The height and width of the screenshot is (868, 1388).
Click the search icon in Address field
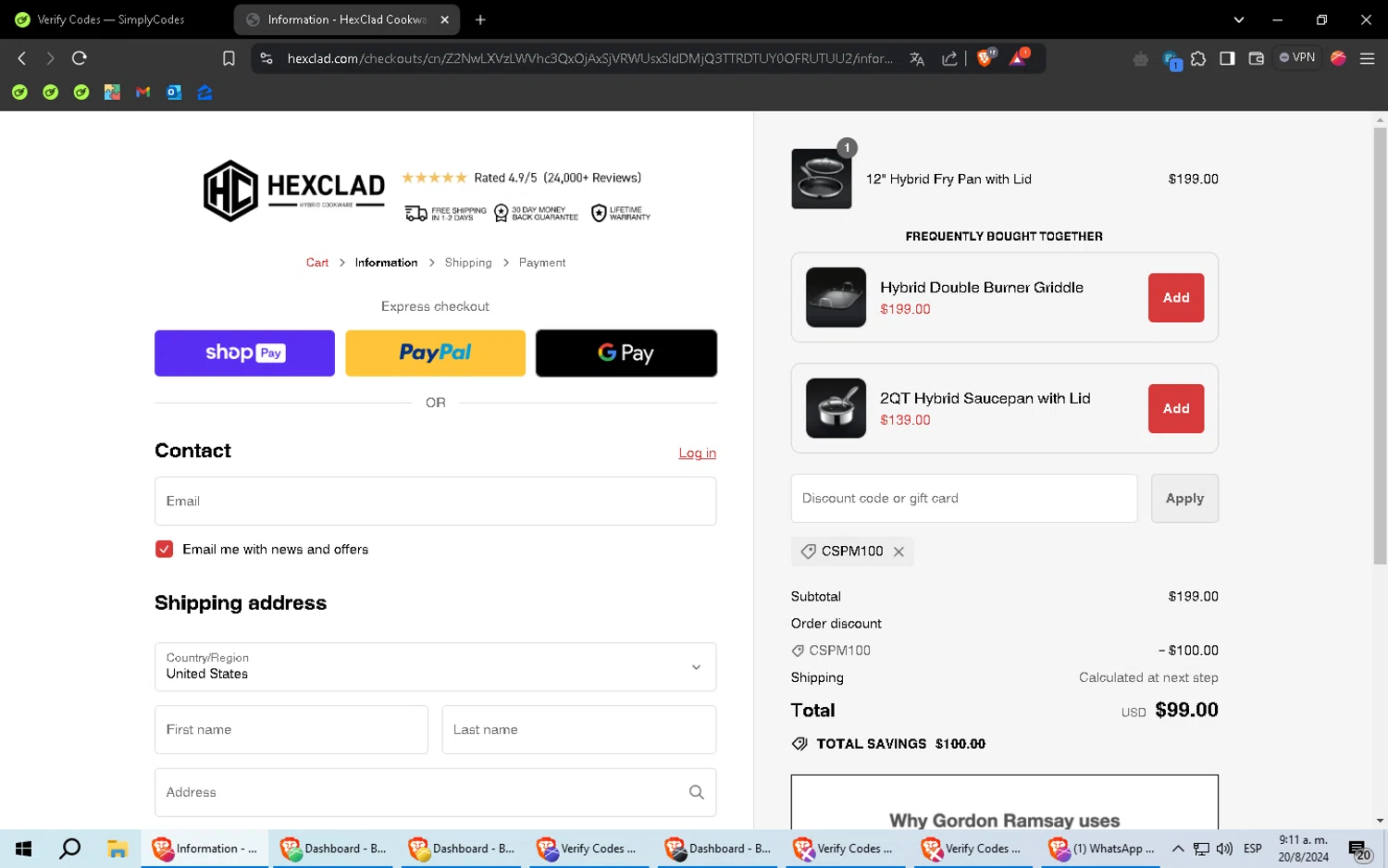click(x=697, y=792)
